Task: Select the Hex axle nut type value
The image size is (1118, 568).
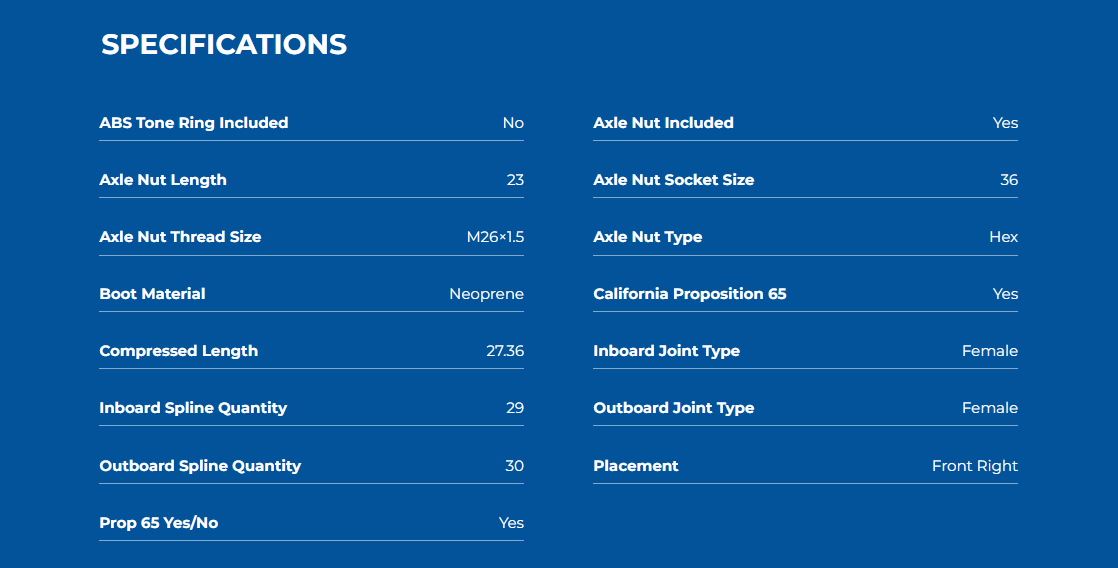Action: point(1003,237)
